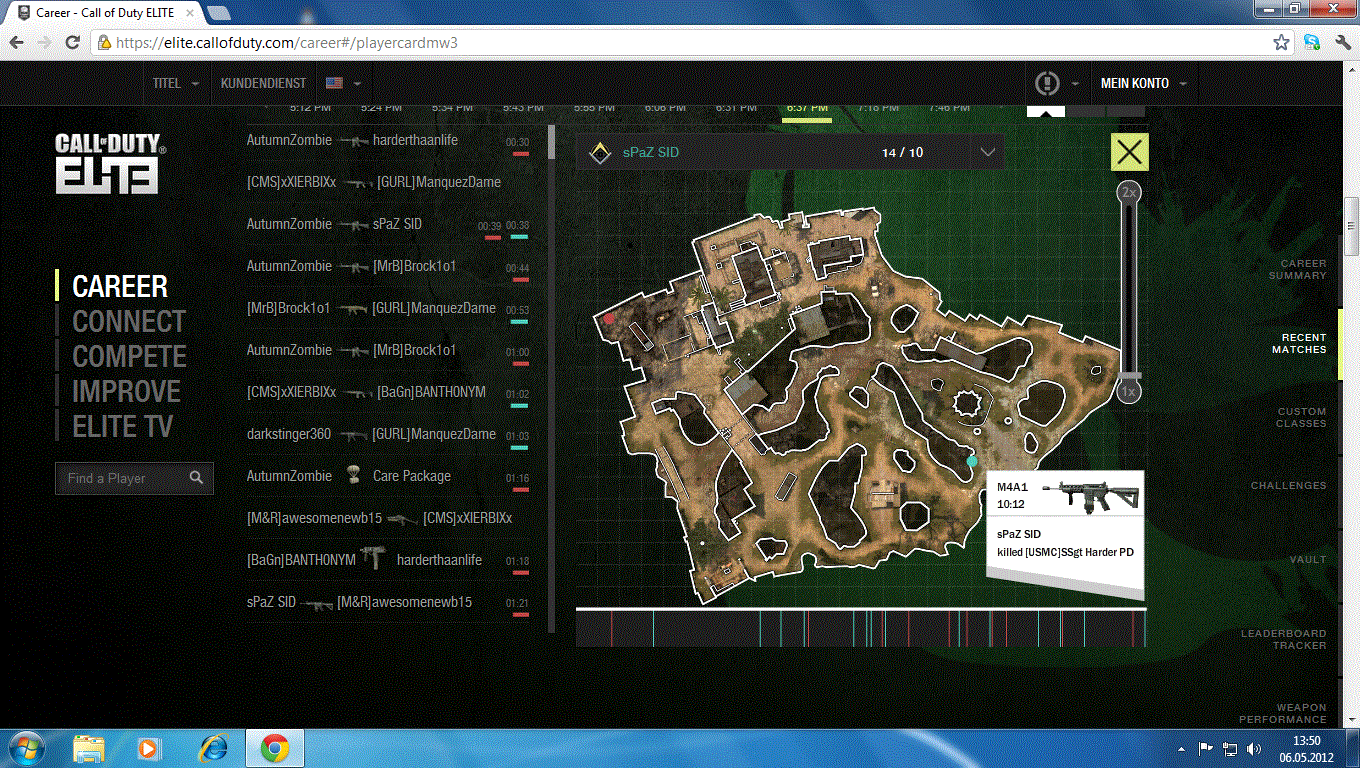Open the MEIN KONTO account dropdown
1360x768 pixels.
(1143, 83)
